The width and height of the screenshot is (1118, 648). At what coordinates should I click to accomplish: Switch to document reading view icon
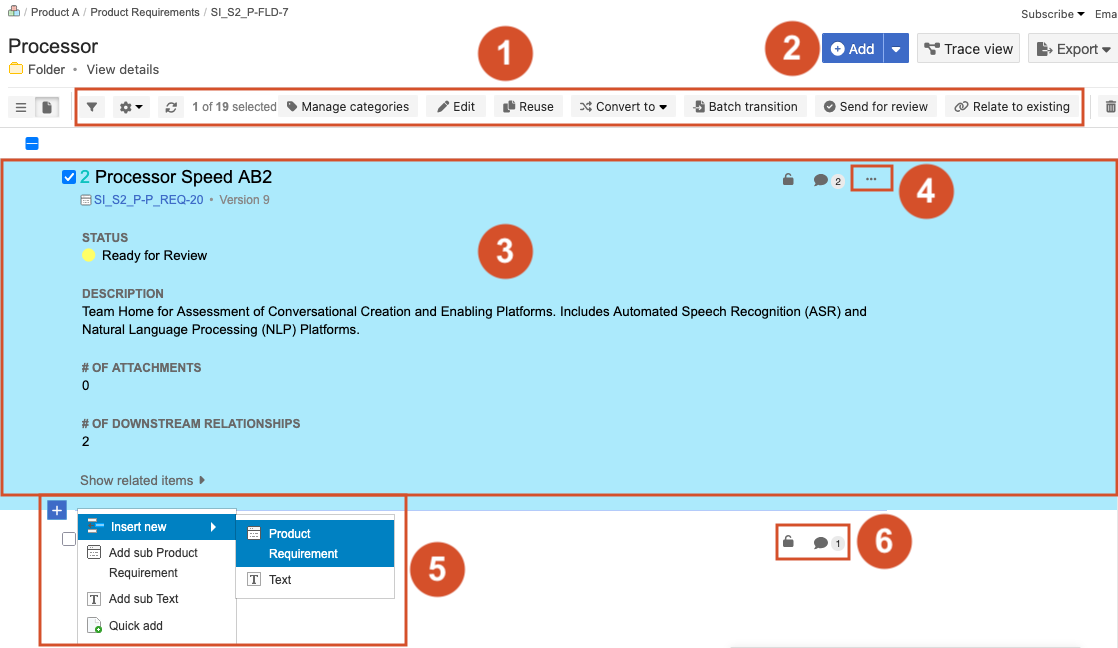click(x=46, y=107)
